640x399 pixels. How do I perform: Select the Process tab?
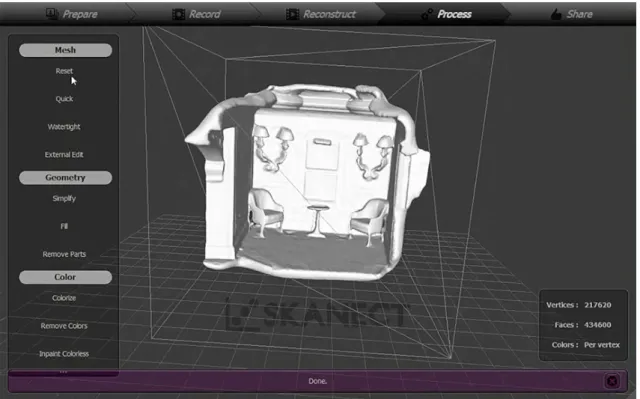(x=446, y=14)
